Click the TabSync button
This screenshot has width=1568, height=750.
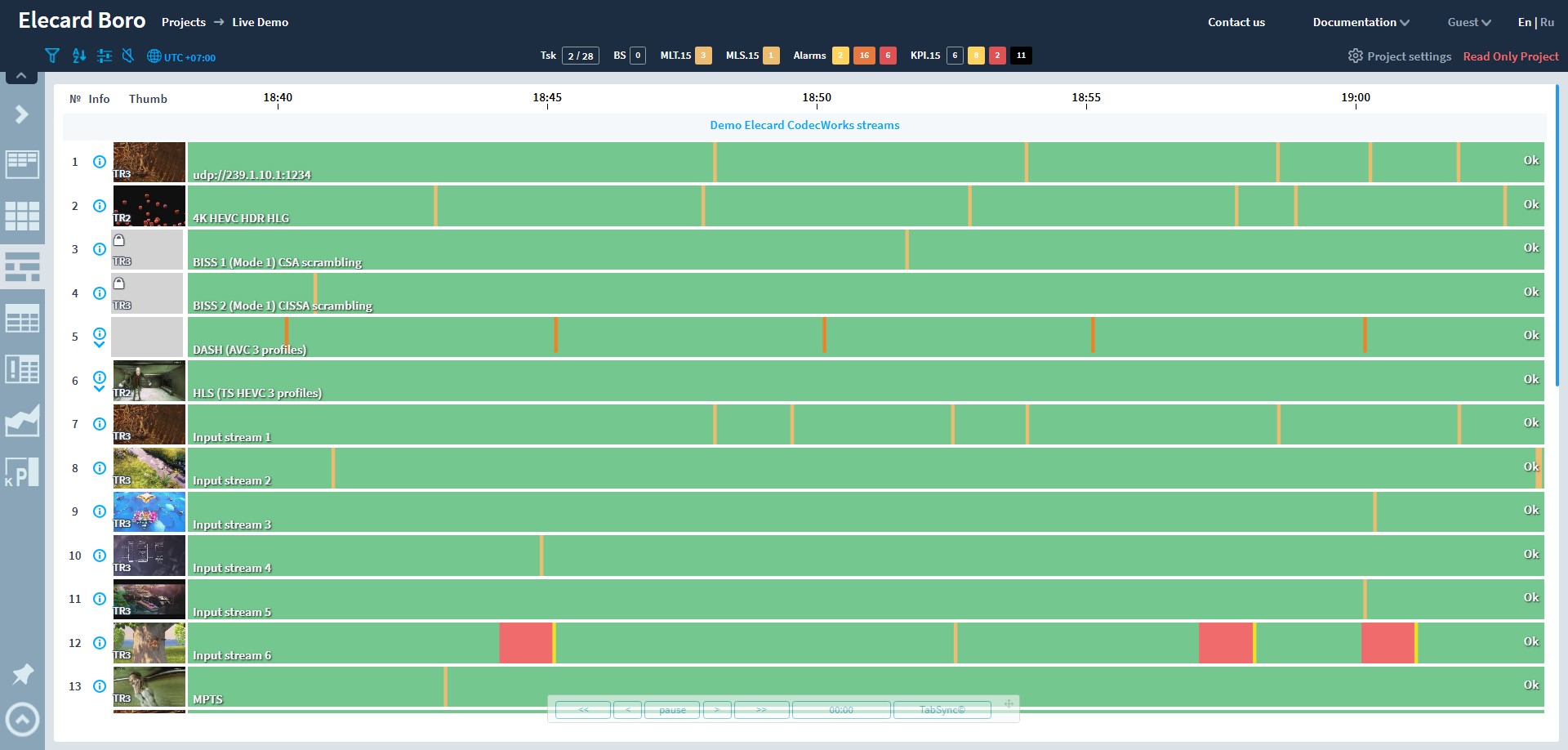point(942,710)
